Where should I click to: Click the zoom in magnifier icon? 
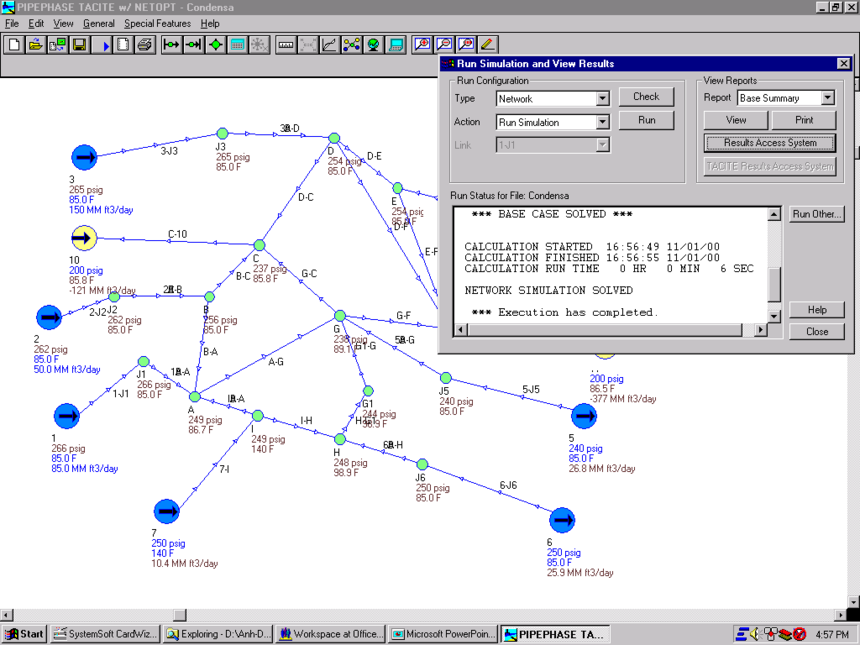coord(423,45)
